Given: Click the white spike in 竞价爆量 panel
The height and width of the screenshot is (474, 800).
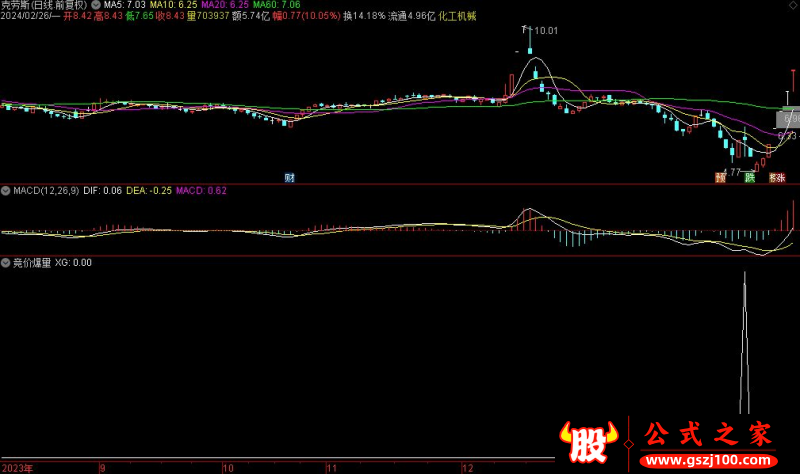Looking at the screenshot, I should coord(743,340).
